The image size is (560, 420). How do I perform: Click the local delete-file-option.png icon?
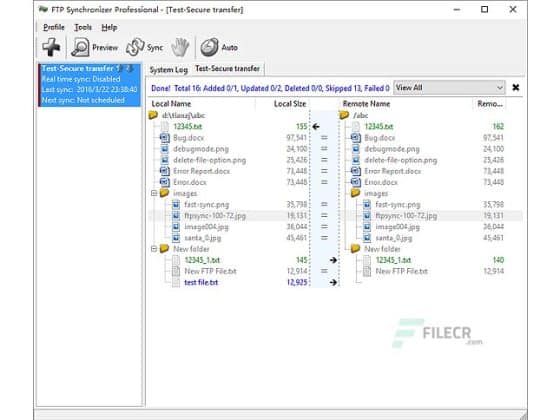tap(165, 160)
